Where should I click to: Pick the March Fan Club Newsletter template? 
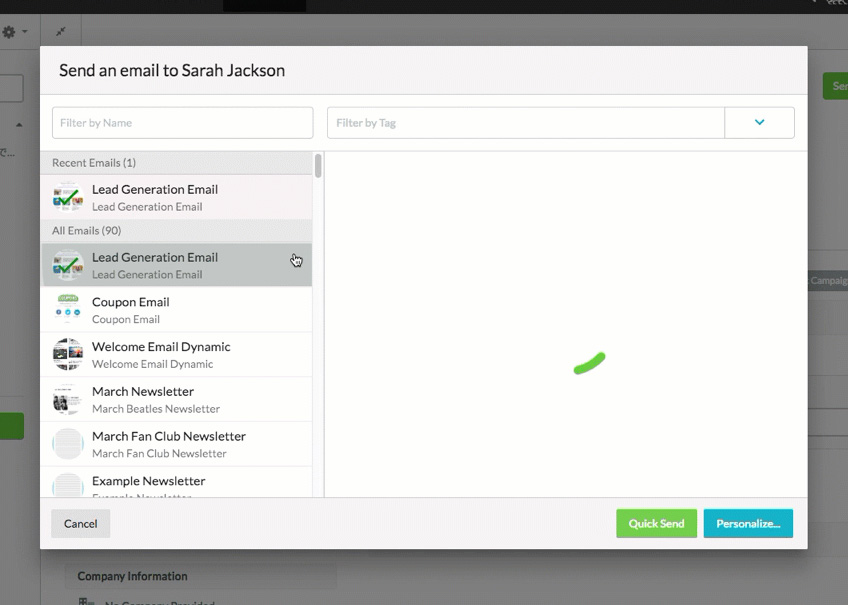[176, 444]
